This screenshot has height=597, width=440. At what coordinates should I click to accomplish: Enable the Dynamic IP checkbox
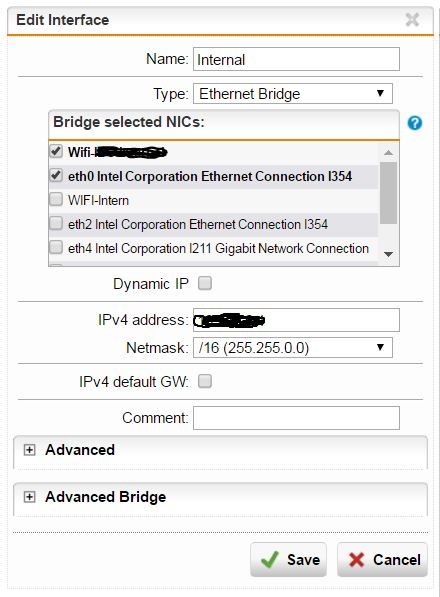205,283
